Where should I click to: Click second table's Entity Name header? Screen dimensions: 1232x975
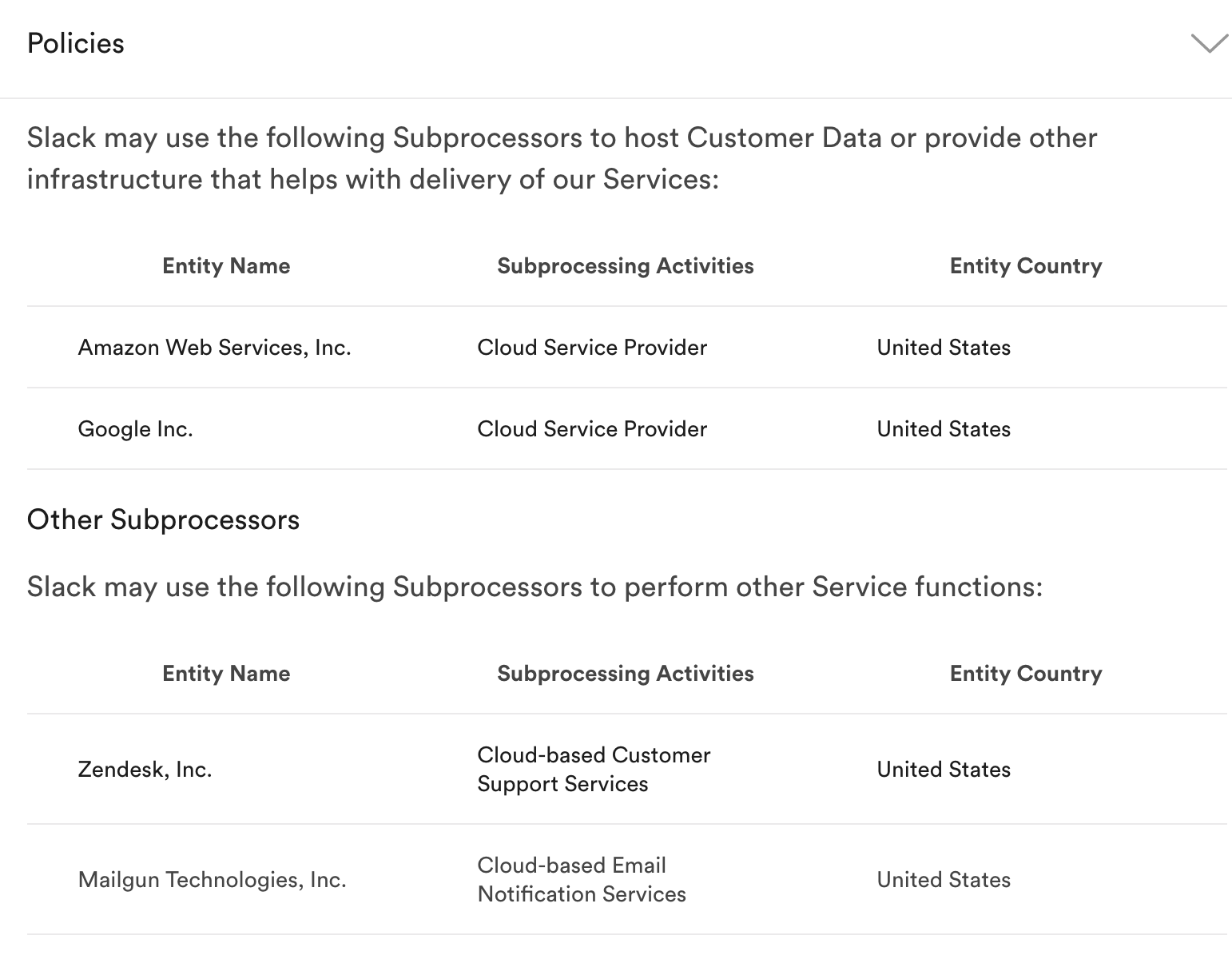click(226, 674)
